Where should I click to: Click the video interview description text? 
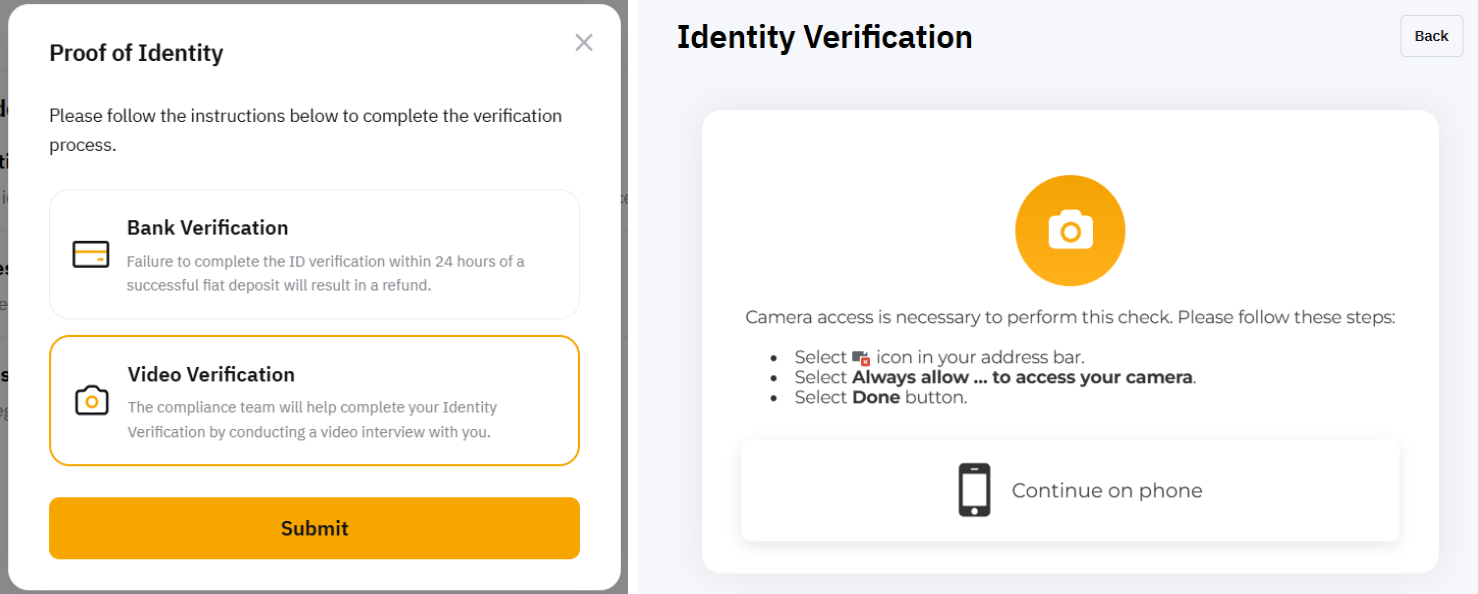point(312,420)
